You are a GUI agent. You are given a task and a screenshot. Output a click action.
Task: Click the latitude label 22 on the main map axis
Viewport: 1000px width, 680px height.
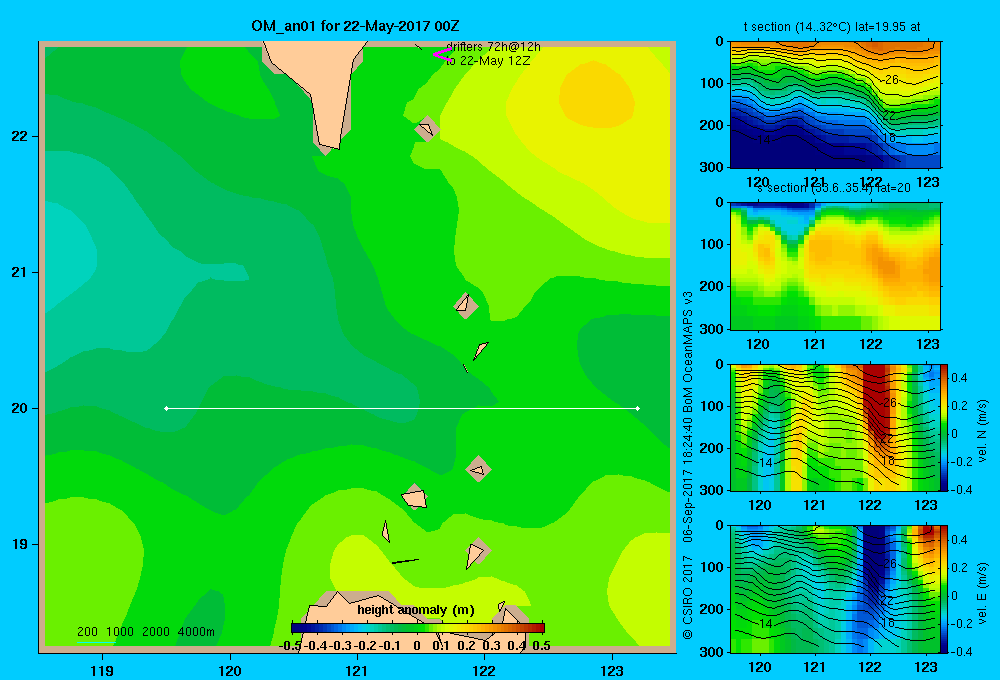(x=19, y=137)
